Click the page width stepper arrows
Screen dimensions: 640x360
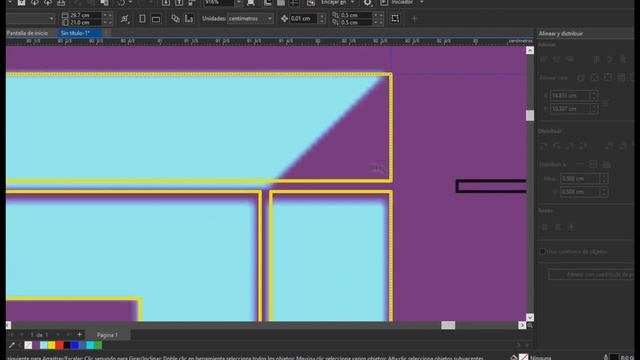point(108,15)
